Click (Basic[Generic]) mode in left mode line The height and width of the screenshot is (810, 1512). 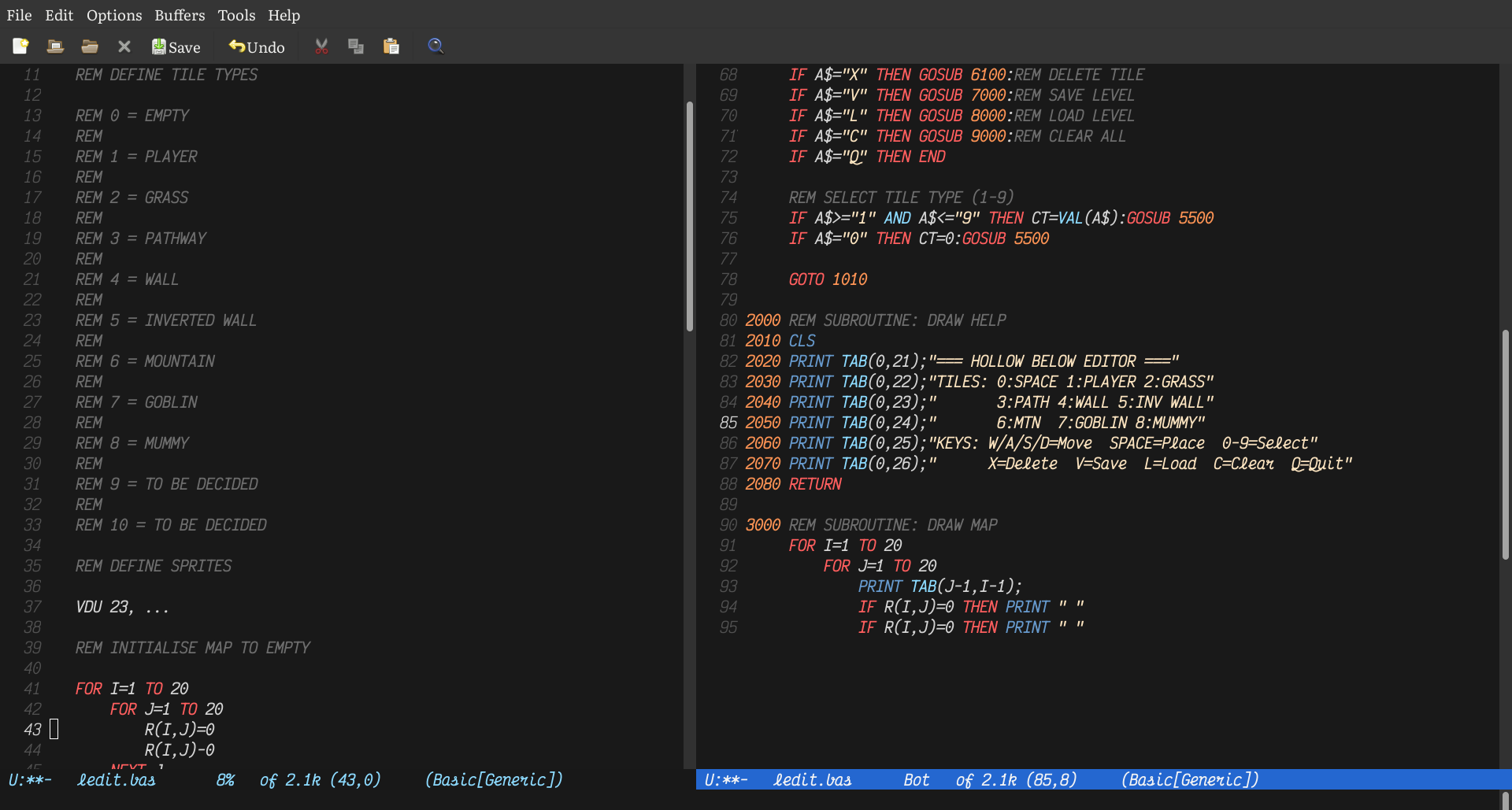pos(494,780)
